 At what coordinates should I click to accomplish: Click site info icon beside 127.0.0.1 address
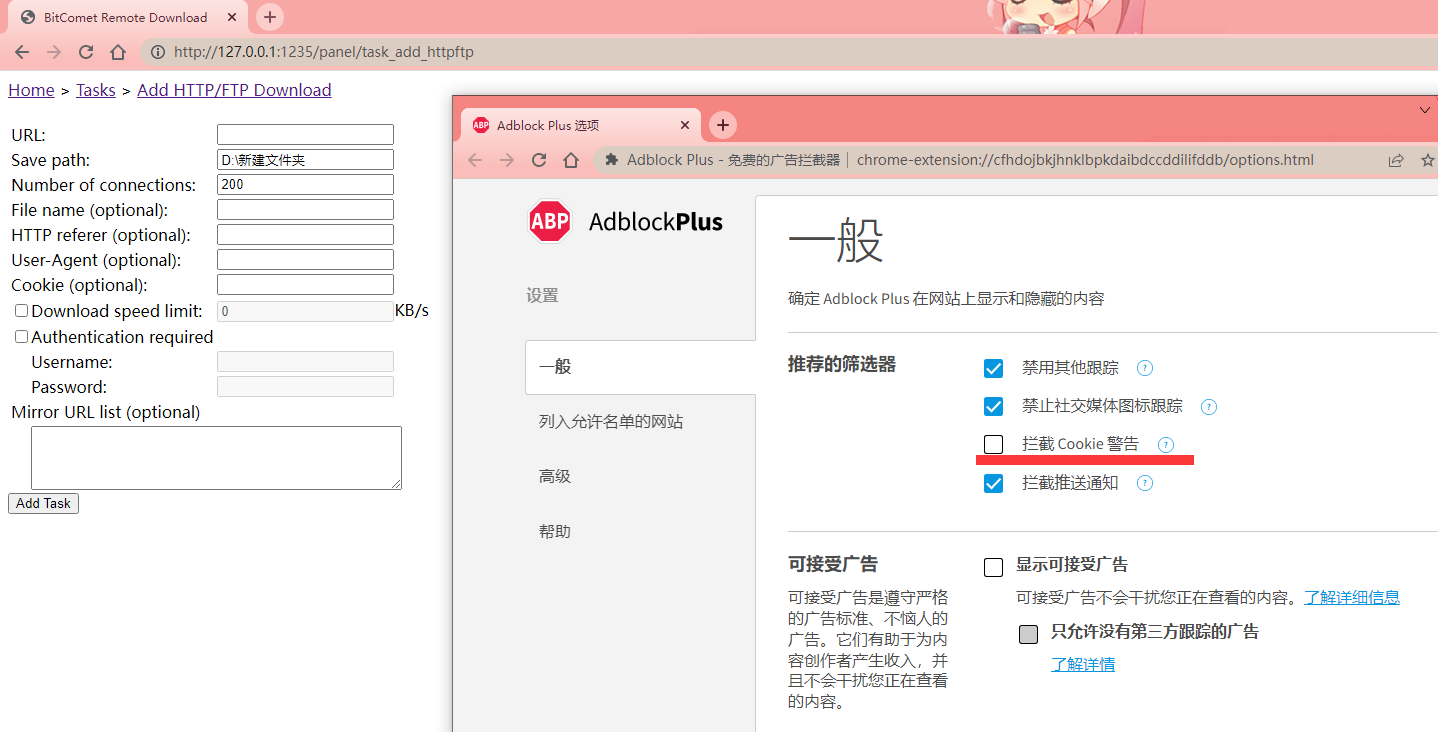[158, 52]
